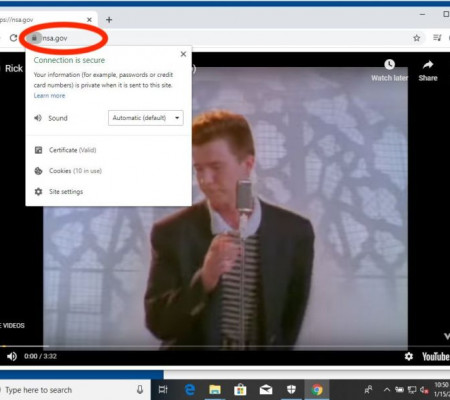Open the People icon in taskbar
Image resolution: width=450 pixels, height=400 pixels.
pyautogui.click(x=368, y=389)
